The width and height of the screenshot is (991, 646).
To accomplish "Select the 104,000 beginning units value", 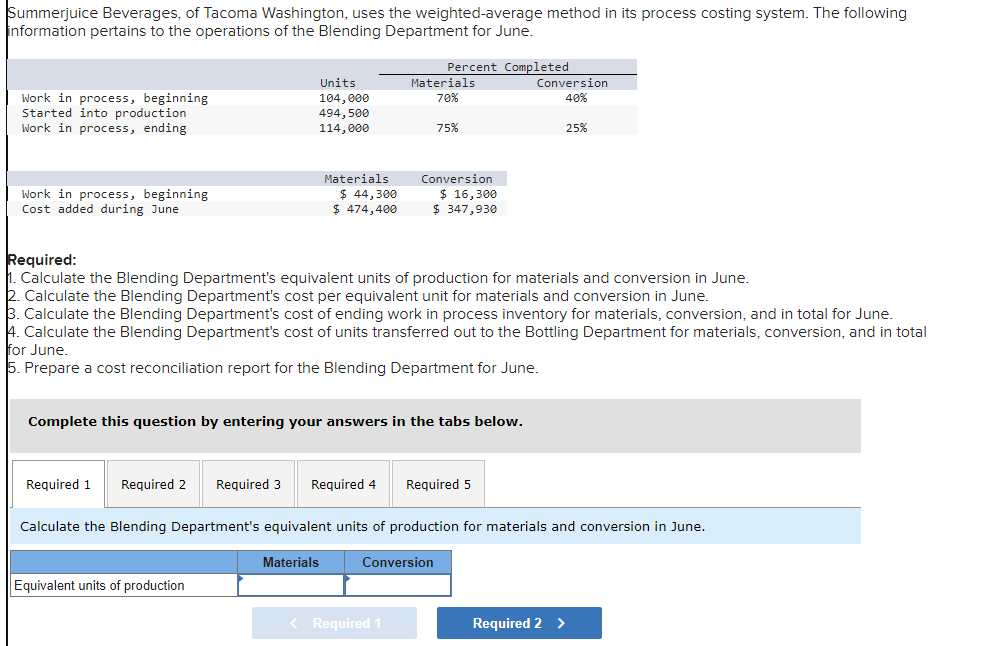I will [x=344, y=98].
